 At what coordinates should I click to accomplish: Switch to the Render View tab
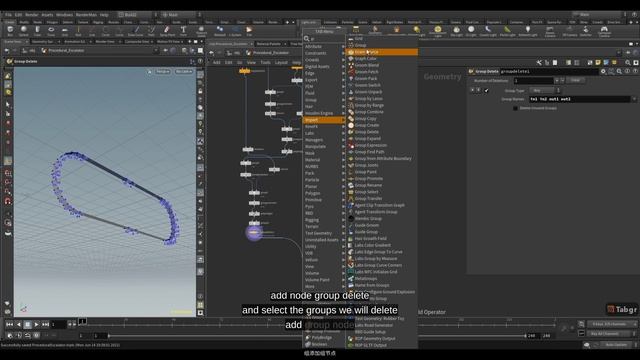coord(105,42)
